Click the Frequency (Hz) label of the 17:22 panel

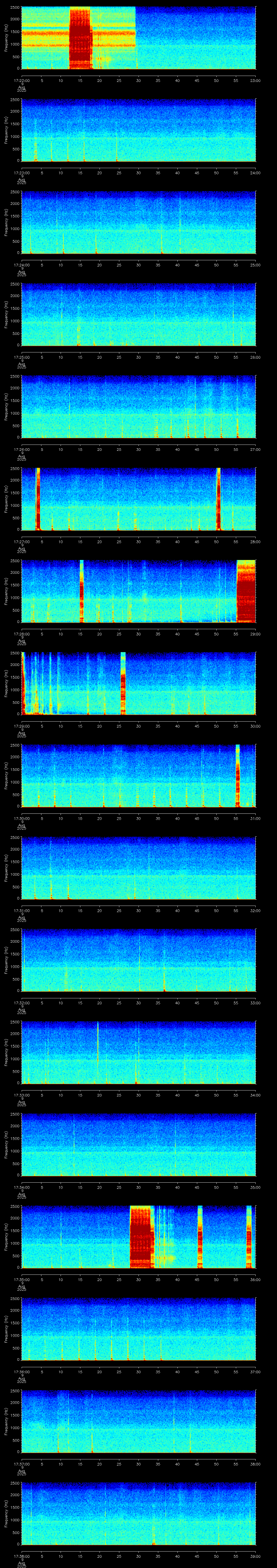6,38
